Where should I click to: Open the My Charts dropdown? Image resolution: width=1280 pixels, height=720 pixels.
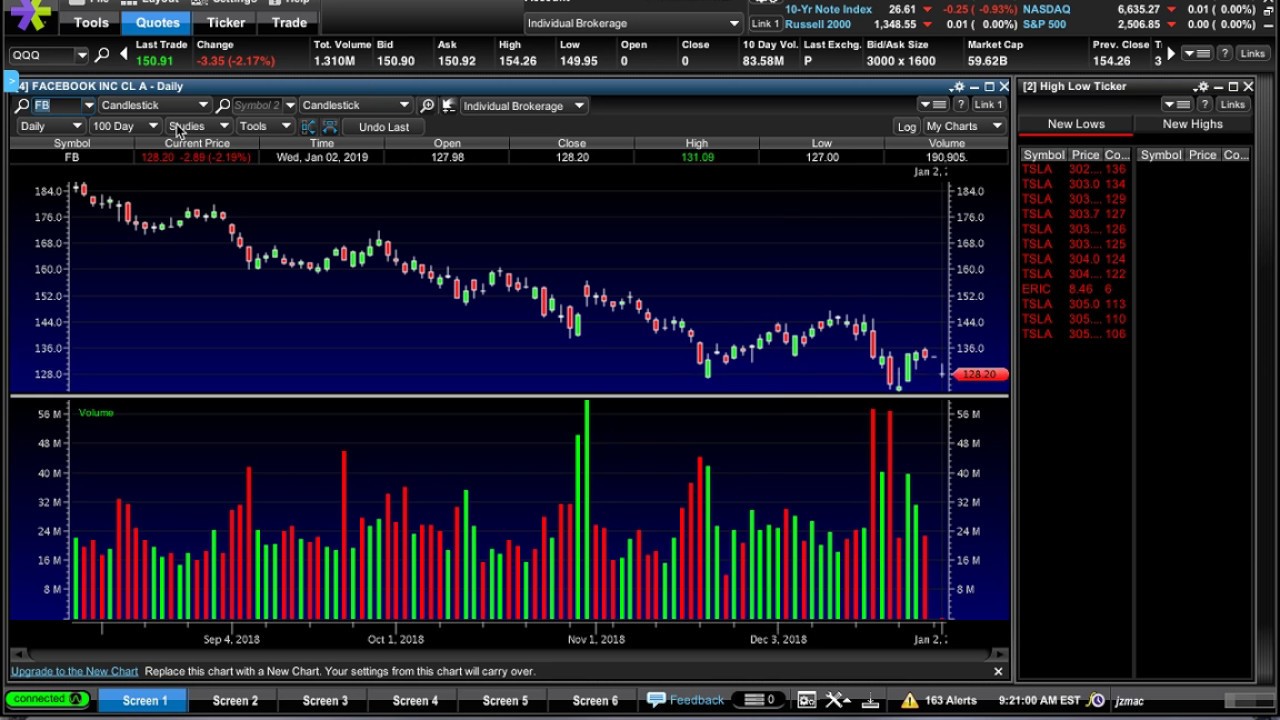pos(964,127)
